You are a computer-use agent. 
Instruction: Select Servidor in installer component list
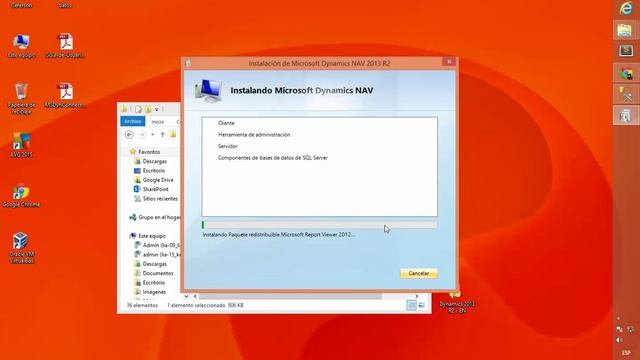227,146
